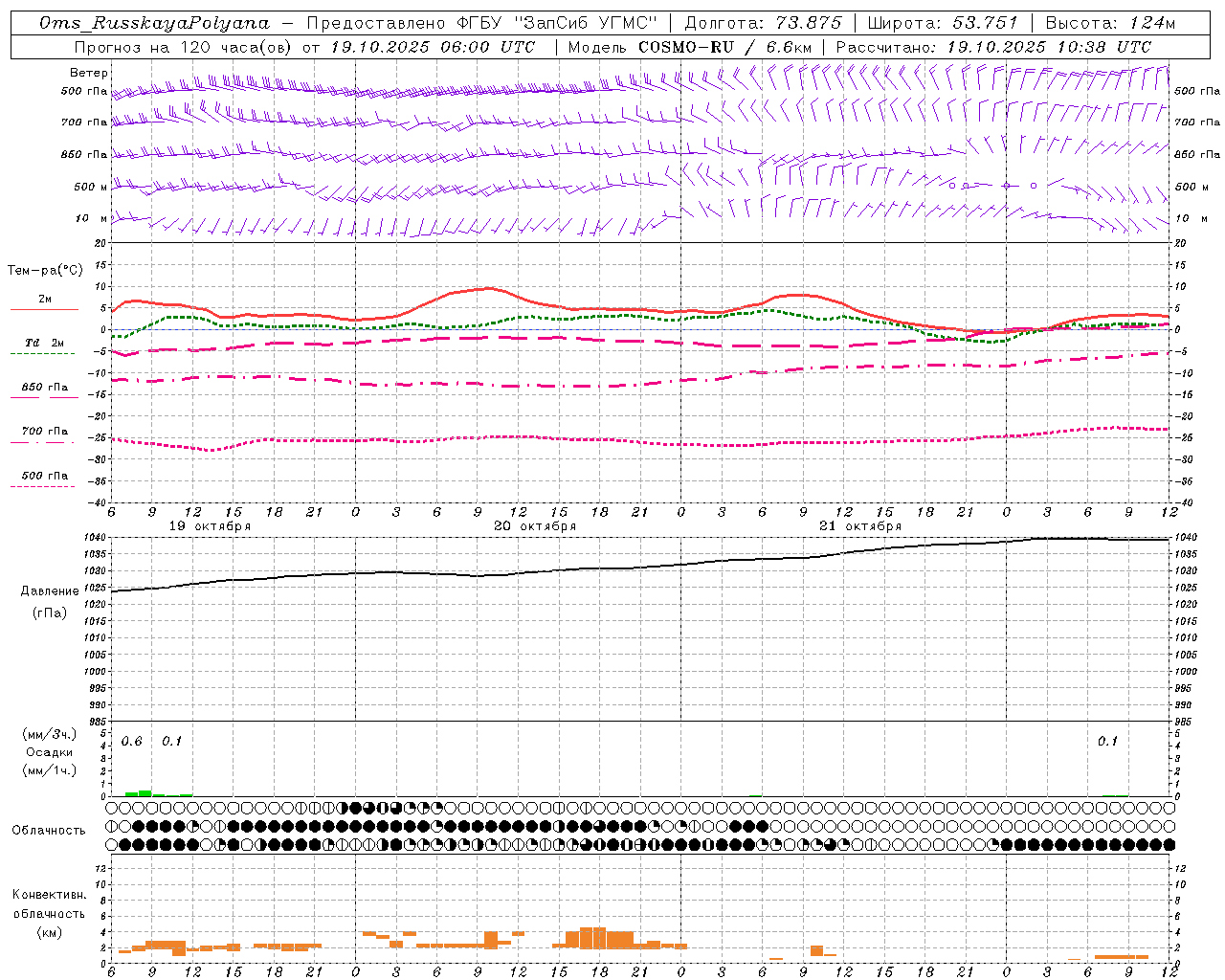Viewport: 1225px width, 980px height.
Task: Click the green precipitation bar near hour 9
Action: click(x=145, y=792)
